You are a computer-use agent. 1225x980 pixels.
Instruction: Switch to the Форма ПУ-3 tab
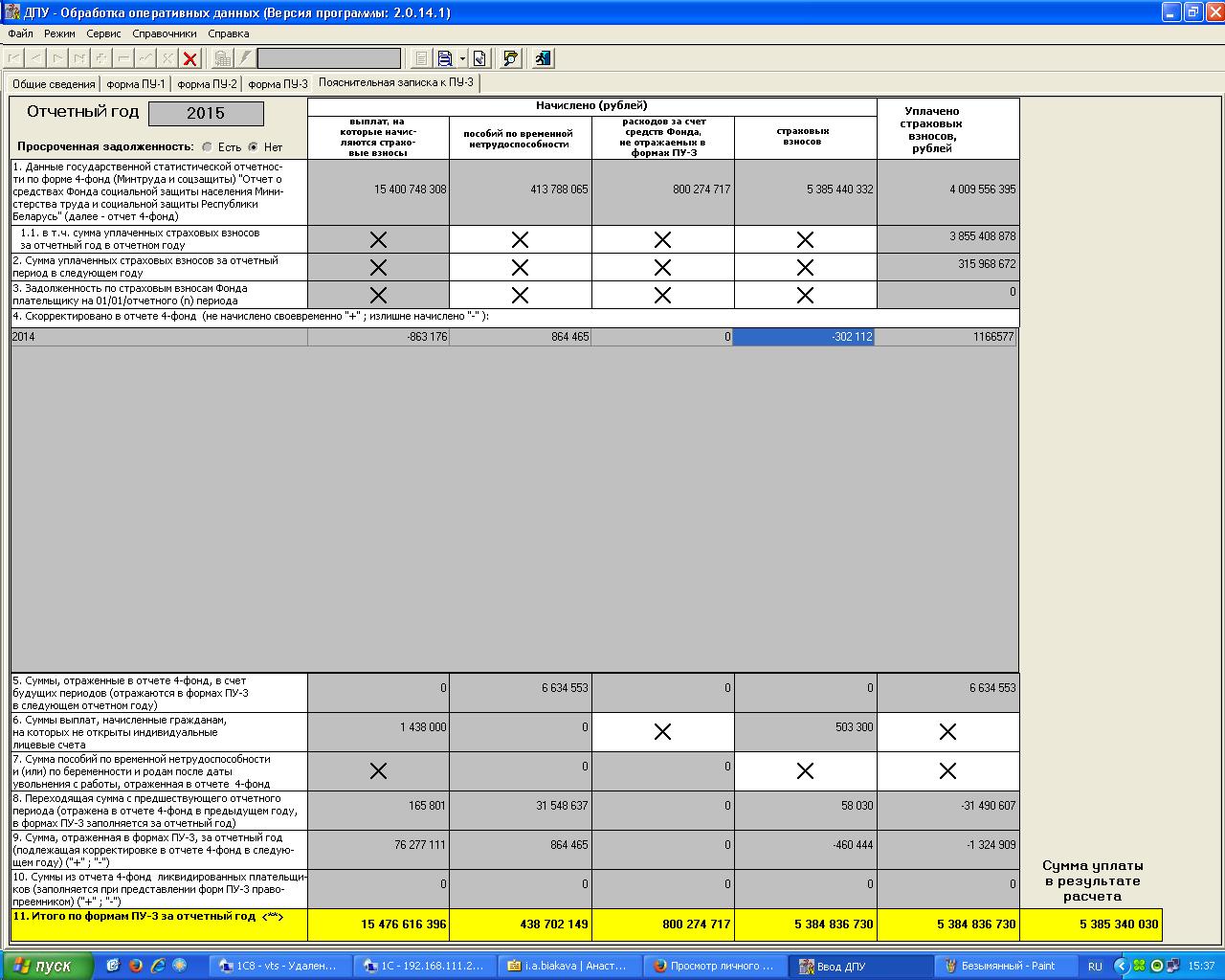pos(278,84)
